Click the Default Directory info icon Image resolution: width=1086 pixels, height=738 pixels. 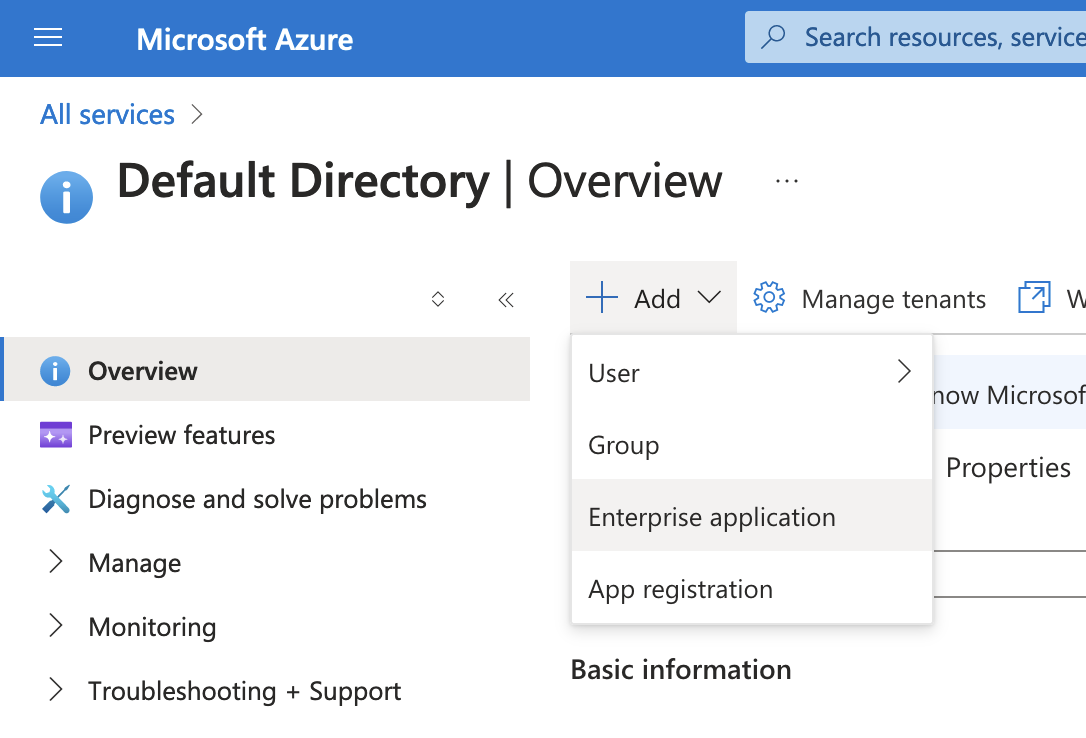(66, 197)
